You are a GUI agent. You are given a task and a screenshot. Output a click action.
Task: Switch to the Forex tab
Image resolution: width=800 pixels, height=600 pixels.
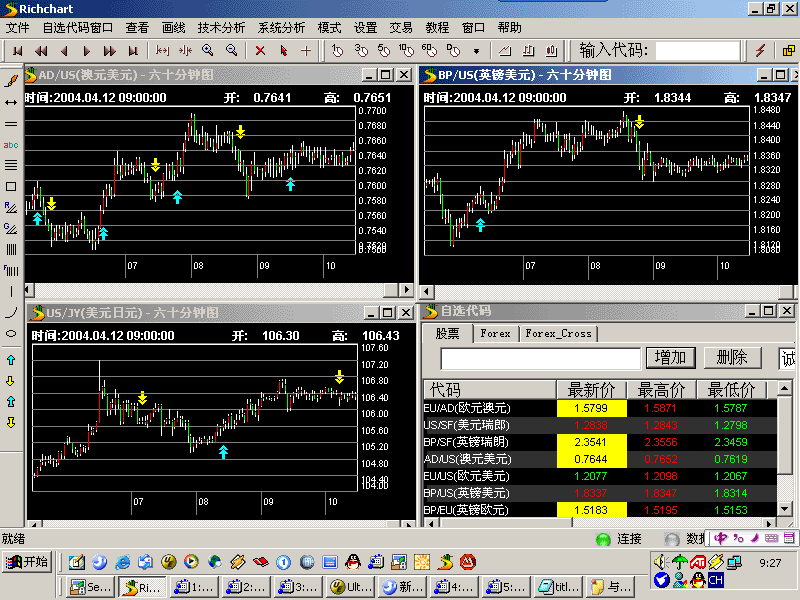495,334
